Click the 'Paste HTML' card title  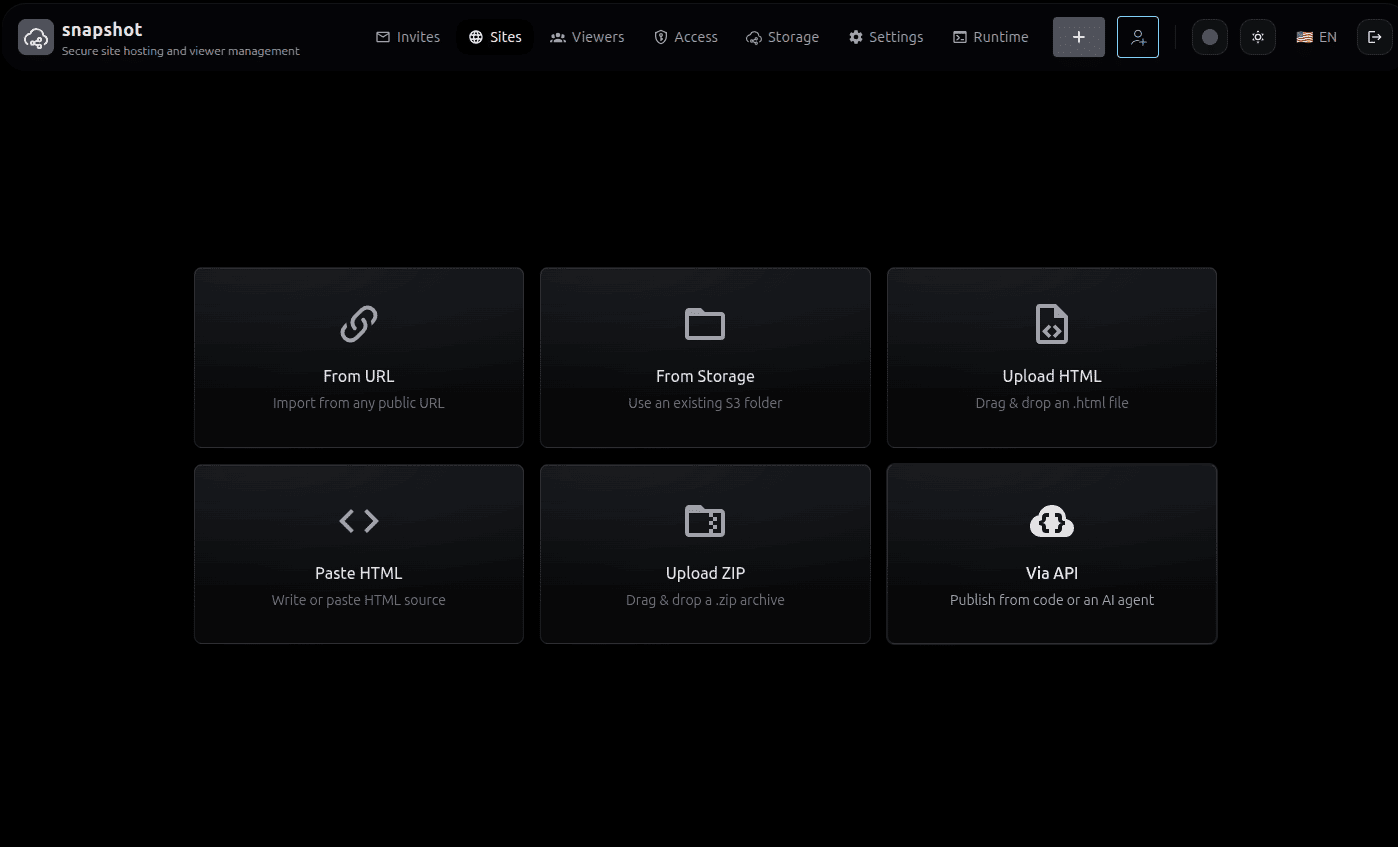[x=359, y=573]
